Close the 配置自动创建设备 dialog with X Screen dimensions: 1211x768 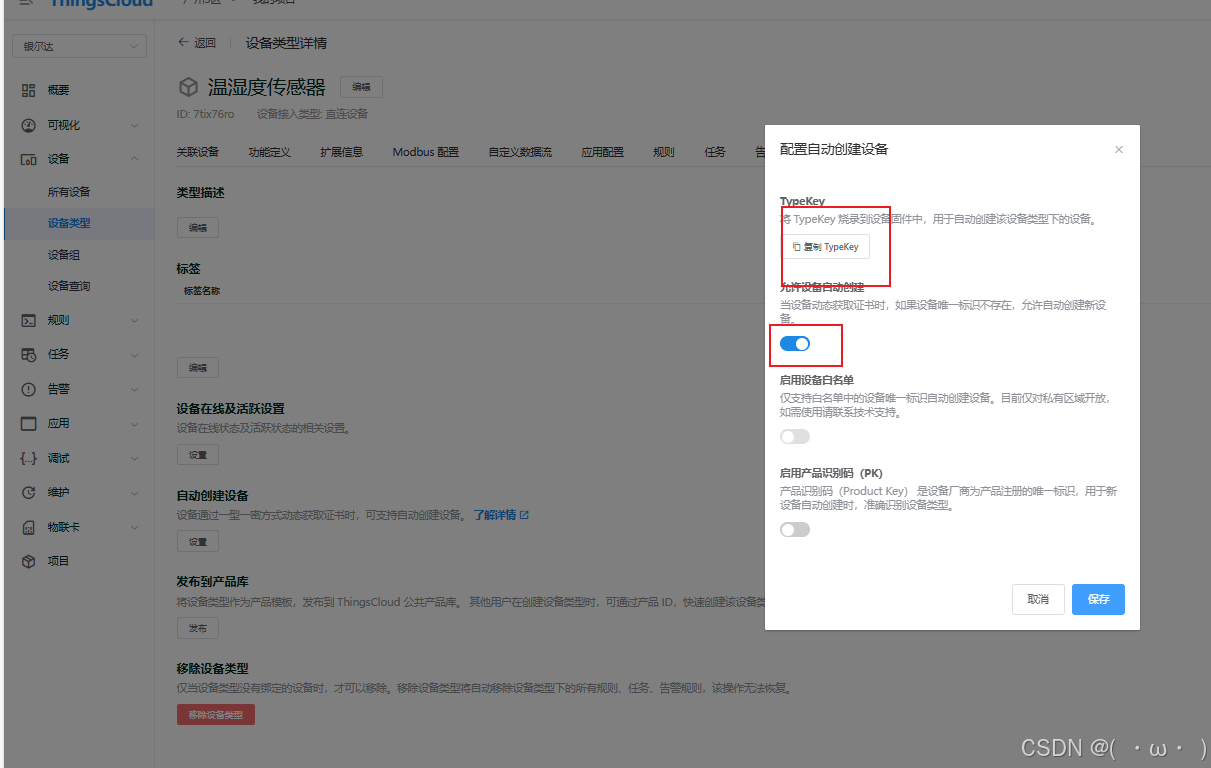pyautogui.click(x=1119, y=150)
